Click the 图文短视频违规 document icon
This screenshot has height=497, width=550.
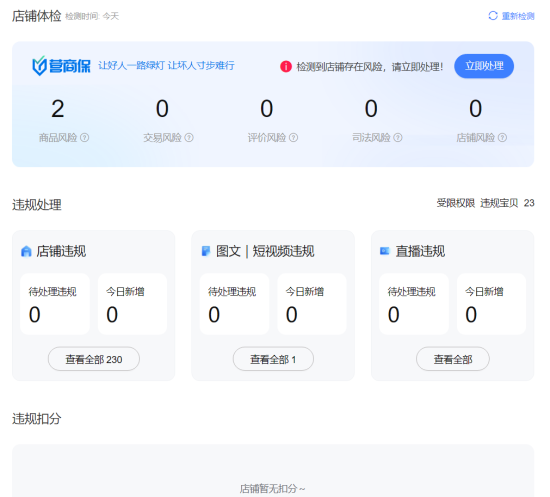[206, 251]
